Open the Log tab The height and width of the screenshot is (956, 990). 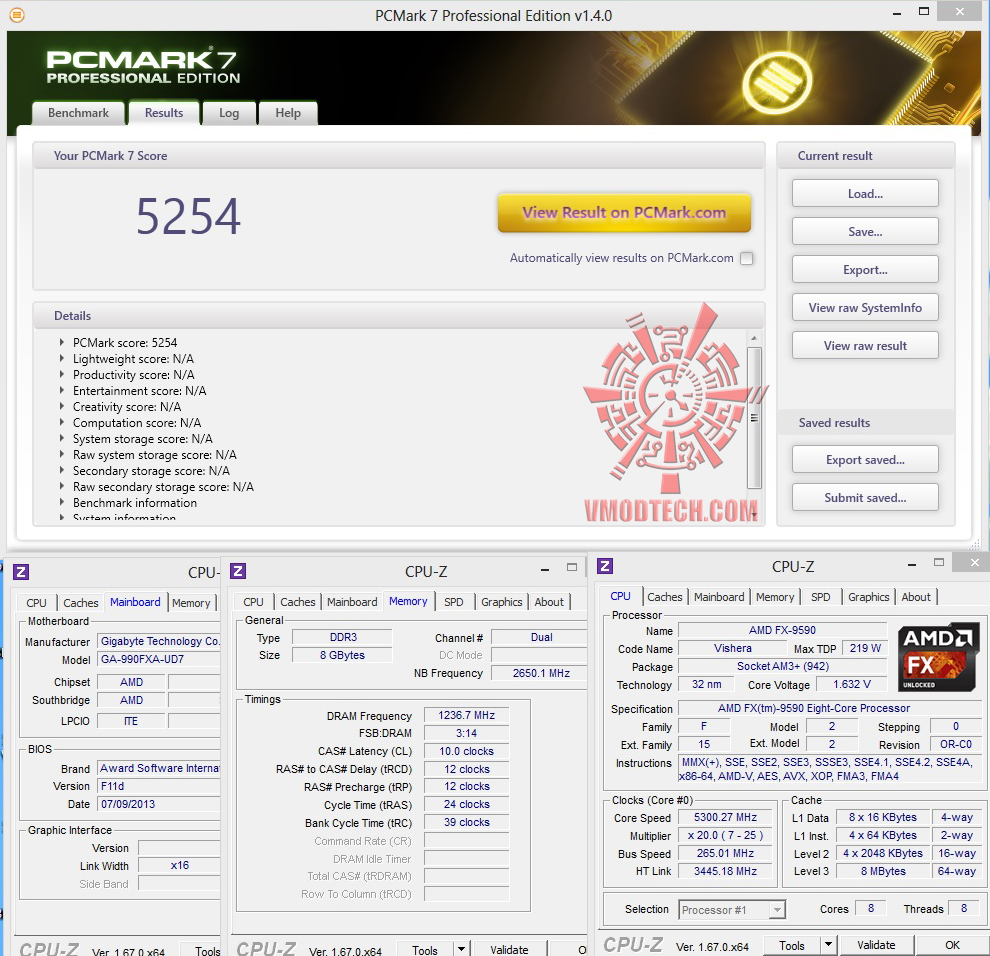229,113
